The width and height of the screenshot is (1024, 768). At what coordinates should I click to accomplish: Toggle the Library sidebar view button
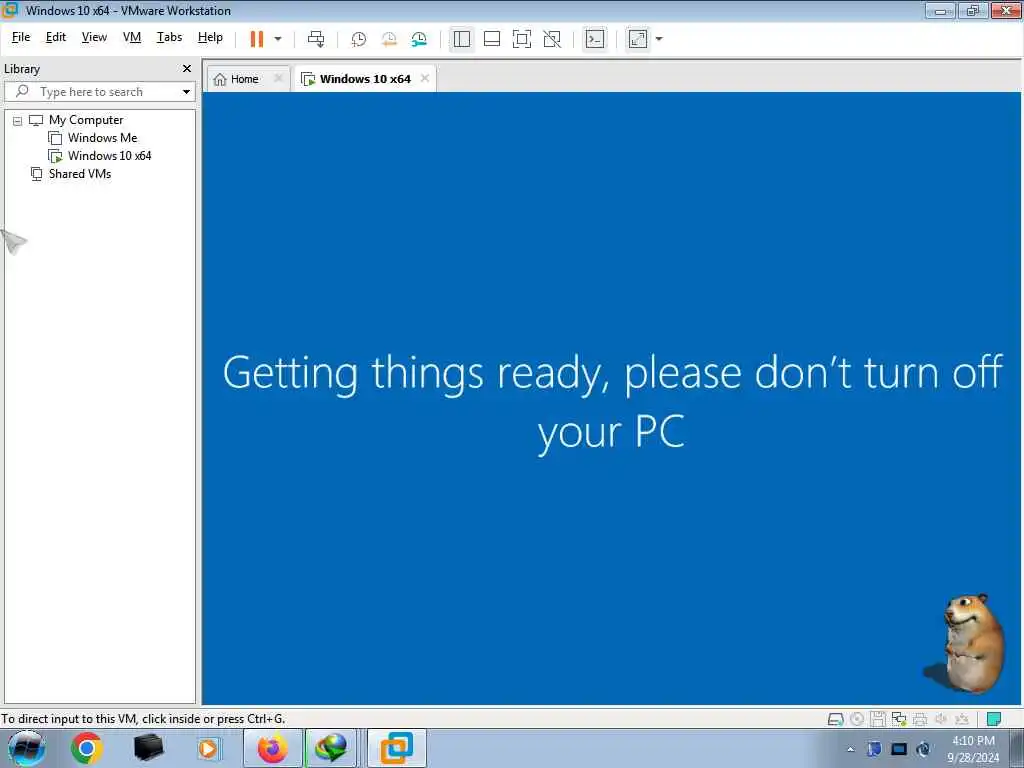[x=462, y=39]
